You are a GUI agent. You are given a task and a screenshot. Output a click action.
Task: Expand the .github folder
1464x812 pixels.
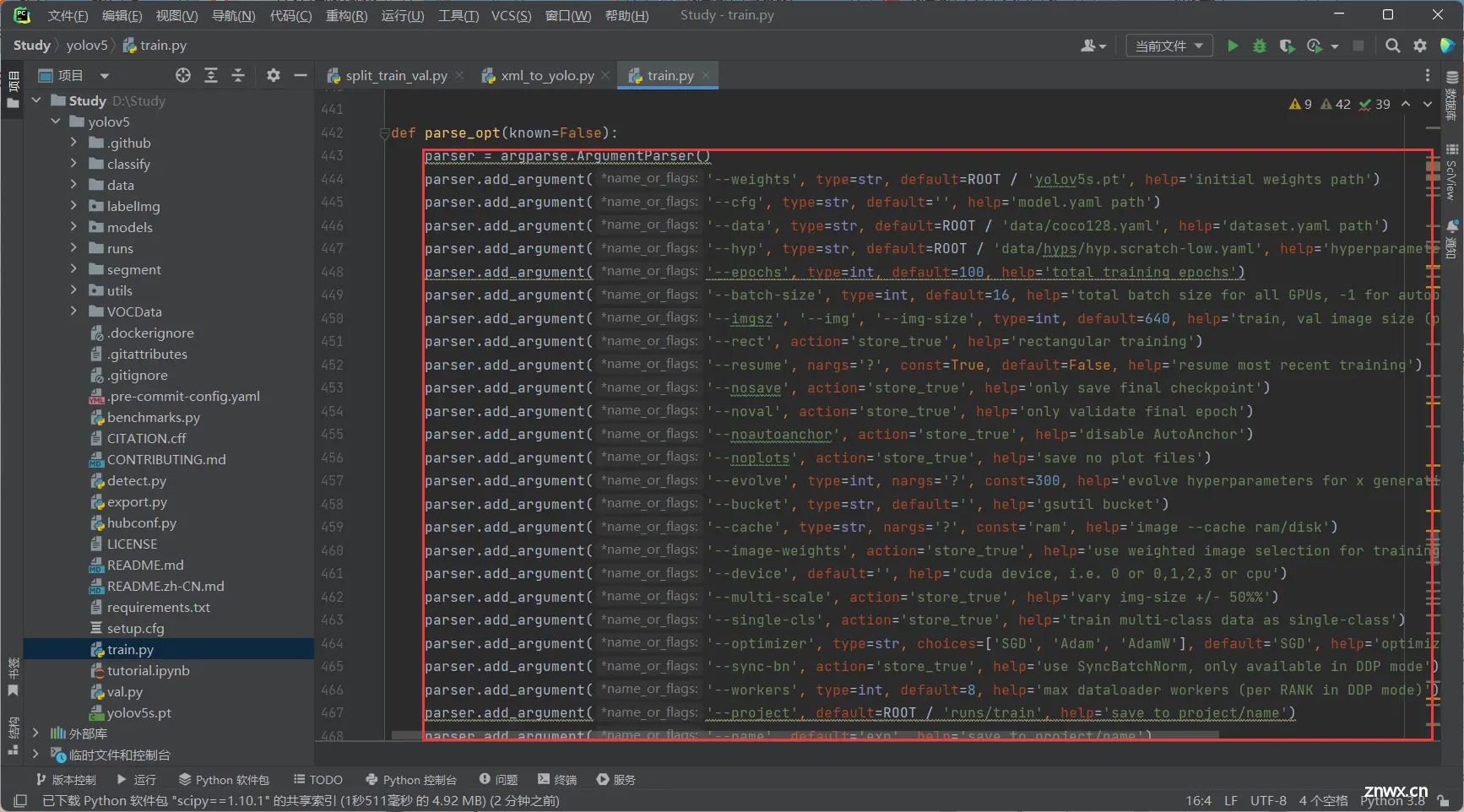point(73,143)
